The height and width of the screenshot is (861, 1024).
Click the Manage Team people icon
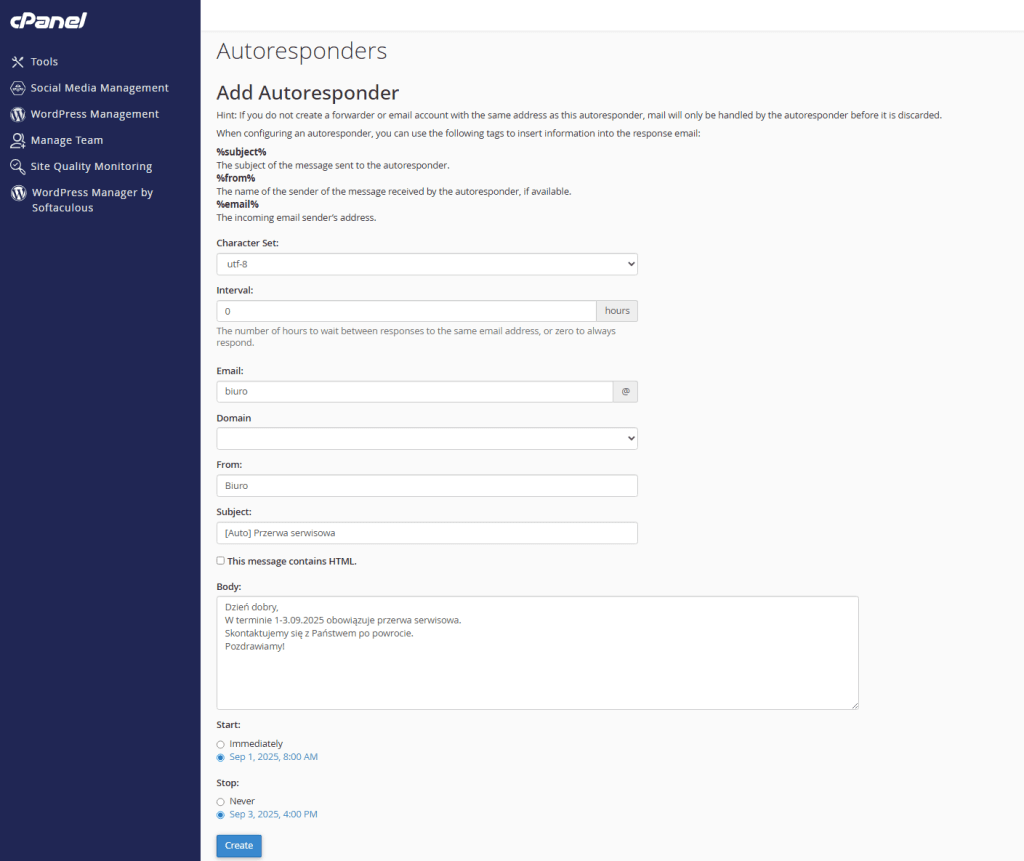(17, 141)
